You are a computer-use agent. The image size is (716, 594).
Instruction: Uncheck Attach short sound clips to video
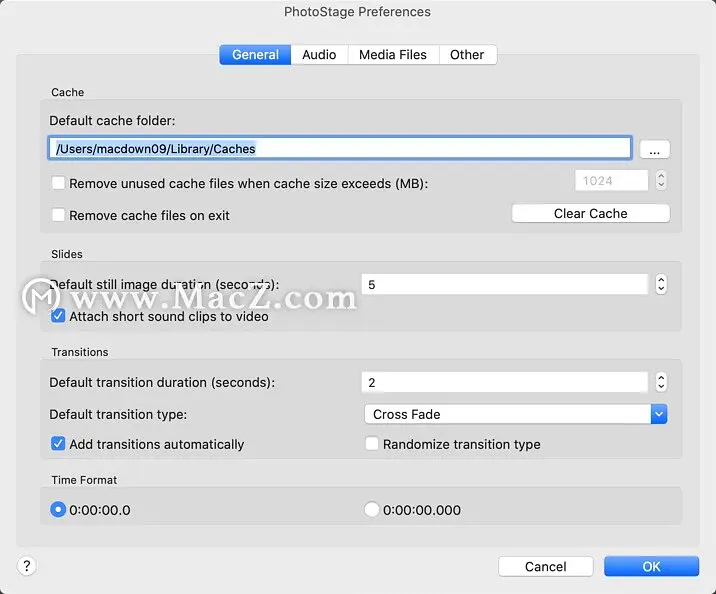pyautogui.click(x=58, y=316)
